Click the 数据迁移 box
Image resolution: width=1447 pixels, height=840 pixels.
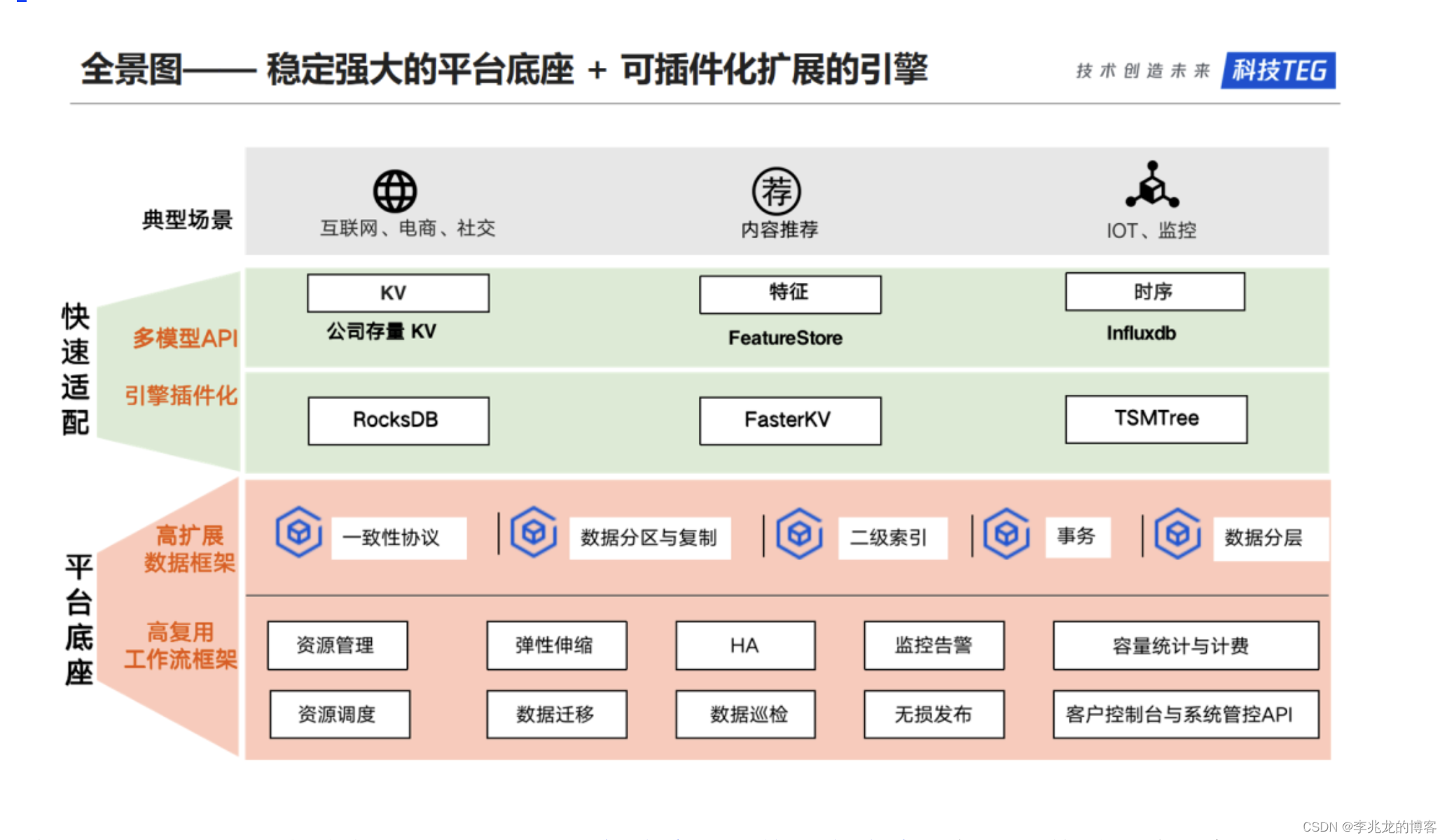pos(557,714)
